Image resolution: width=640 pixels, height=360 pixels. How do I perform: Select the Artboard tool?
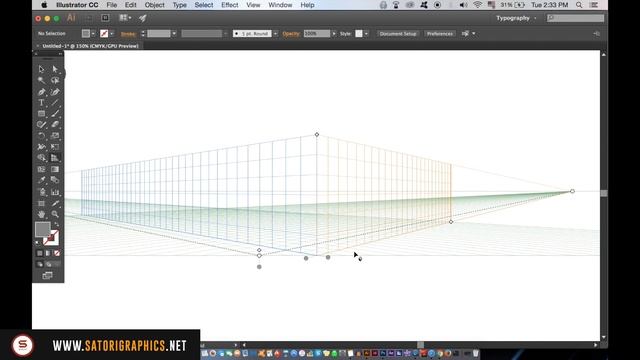pos(42,203)
